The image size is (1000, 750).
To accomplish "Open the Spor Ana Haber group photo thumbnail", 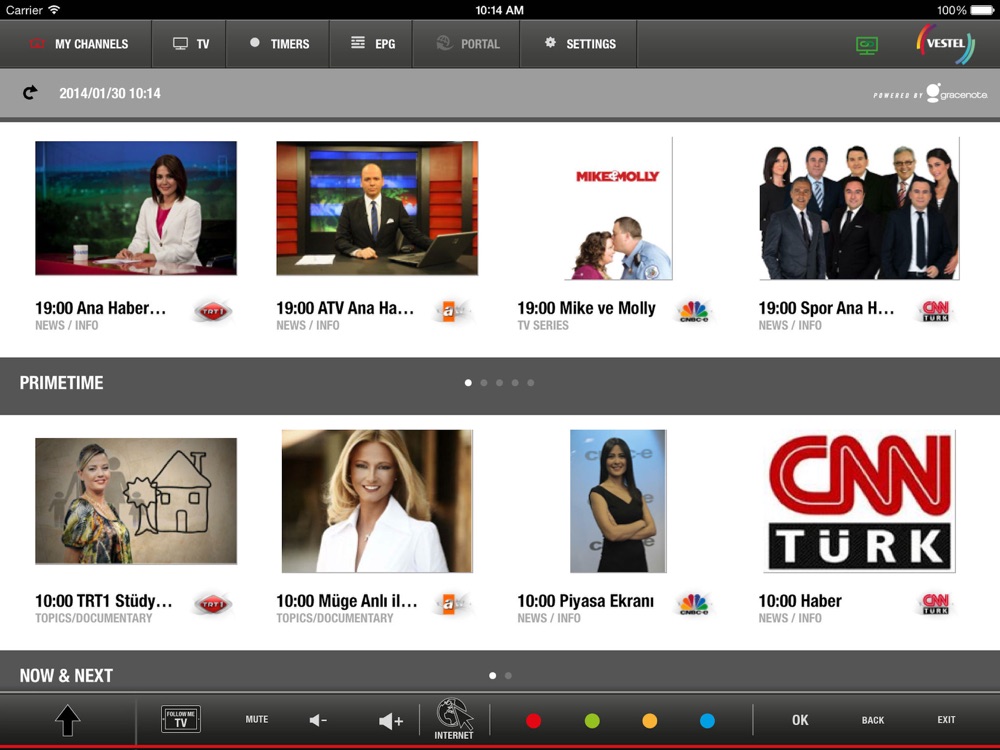I will click(x=859, y=208).
